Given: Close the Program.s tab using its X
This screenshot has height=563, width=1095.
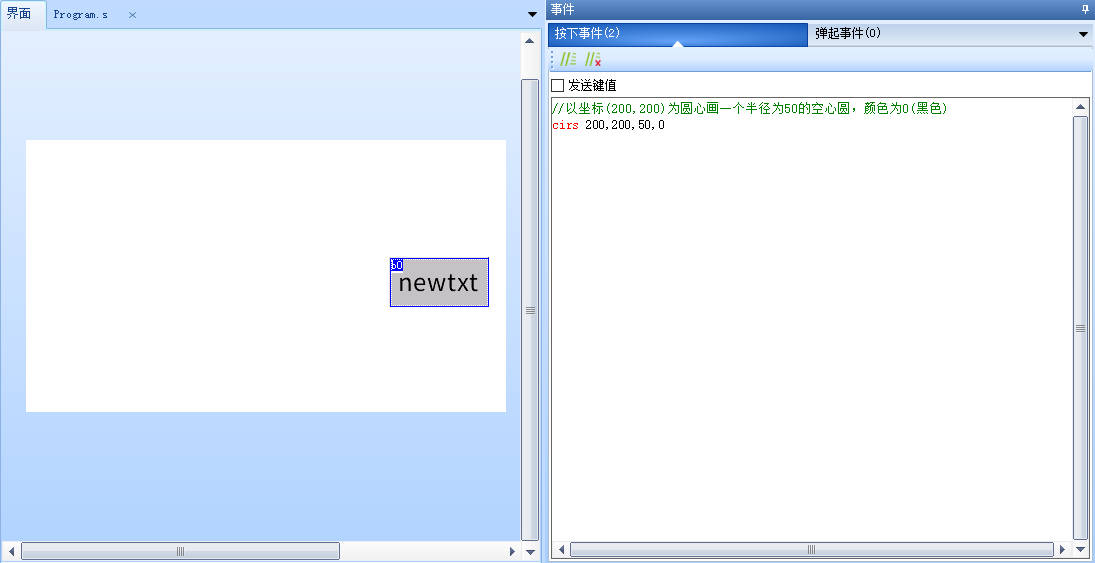Looking at the screenshot, I should 132,15.
